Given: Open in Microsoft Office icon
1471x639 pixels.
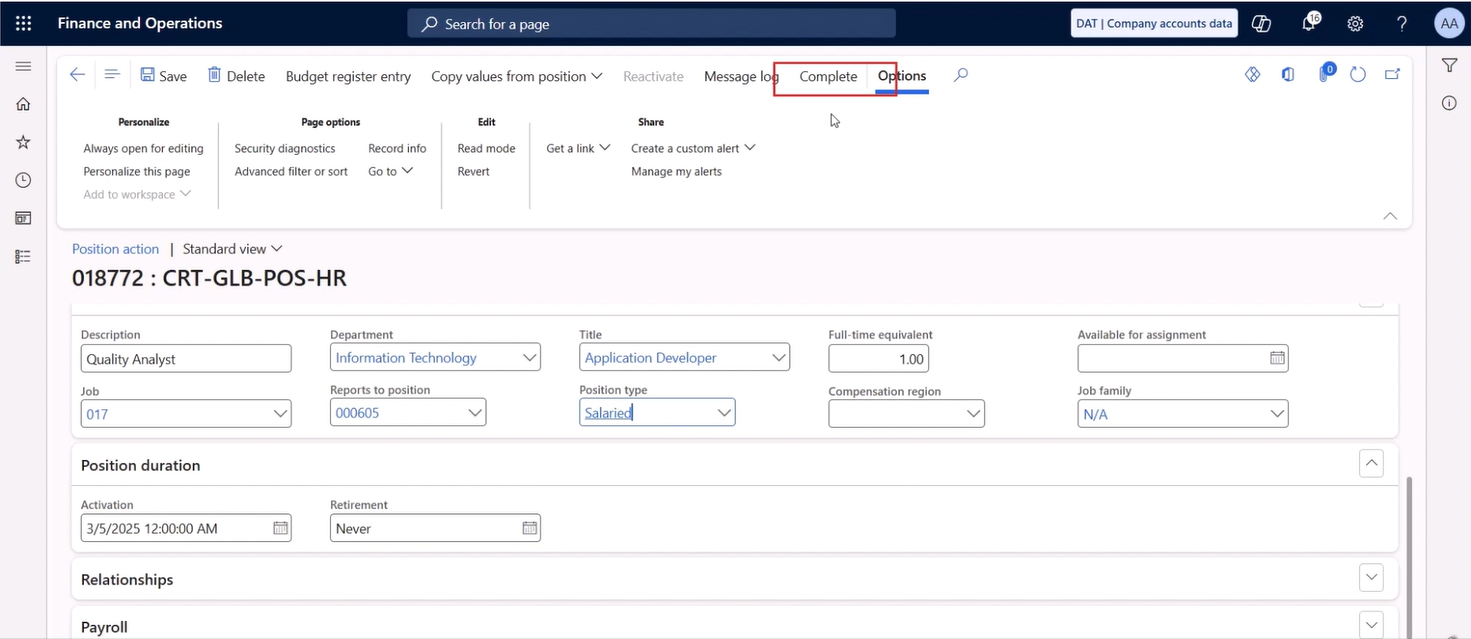Looking at the screenshot, I should click(x=1288, y=75).
